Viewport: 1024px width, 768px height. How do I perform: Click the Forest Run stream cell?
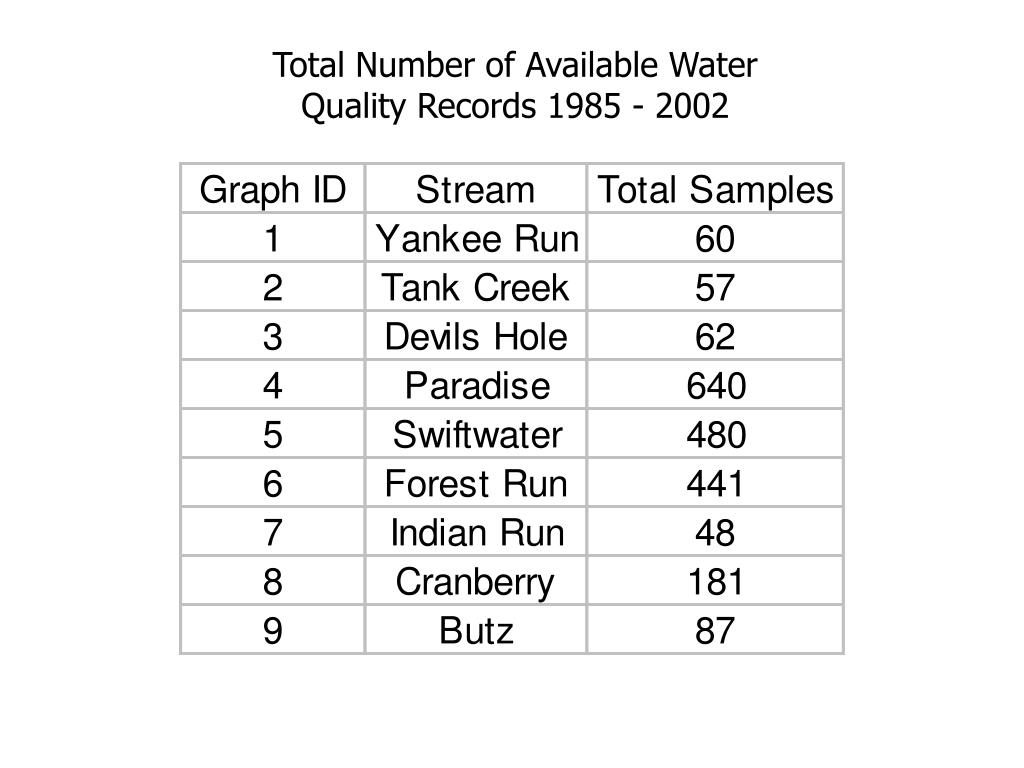(475, 483)
